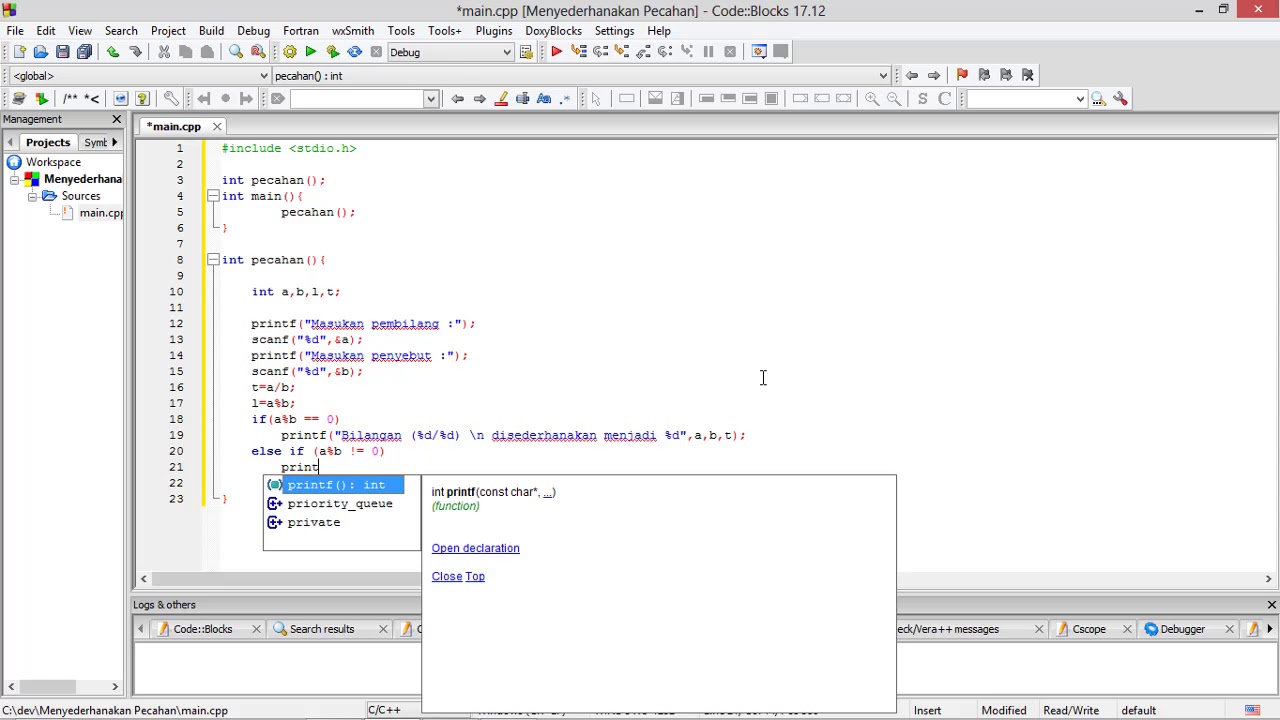
Task: Open the Build menu
Action: [x=211, y=30]
